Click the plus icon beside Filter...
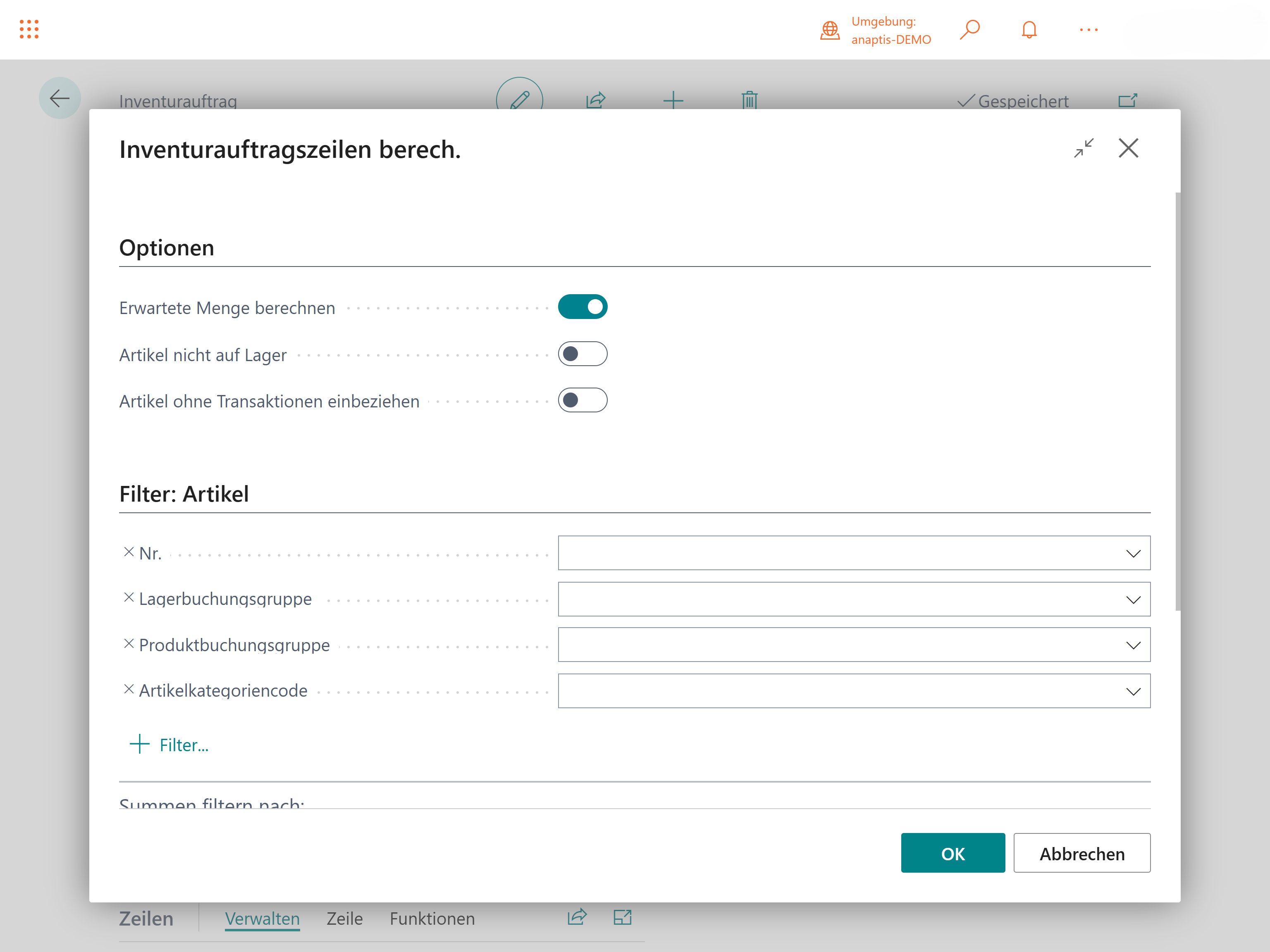 pos(139,744)
